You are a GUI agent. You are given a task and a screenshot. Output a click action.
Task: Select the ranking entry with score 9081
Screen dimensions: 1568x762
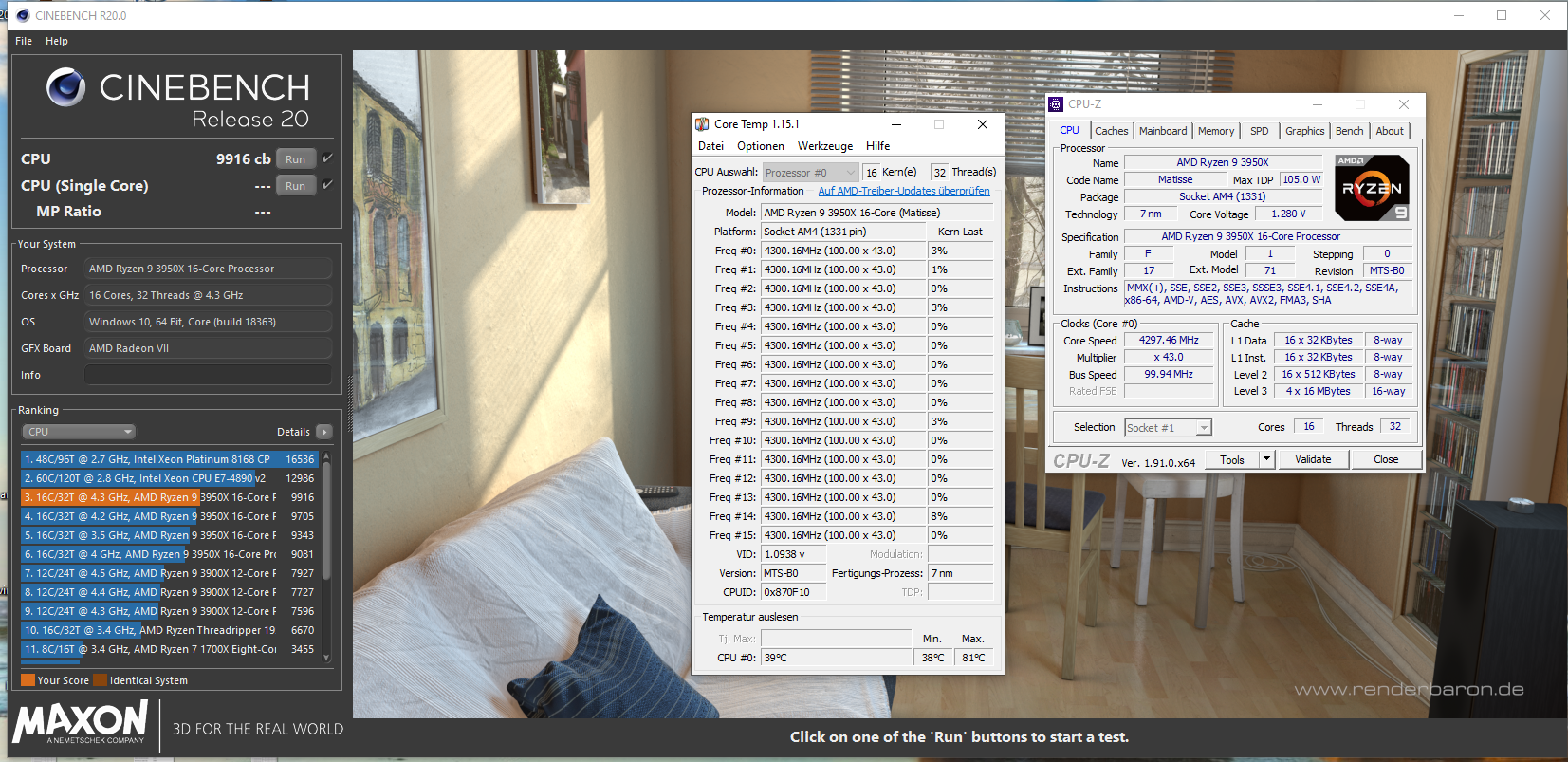click(169, 554)
